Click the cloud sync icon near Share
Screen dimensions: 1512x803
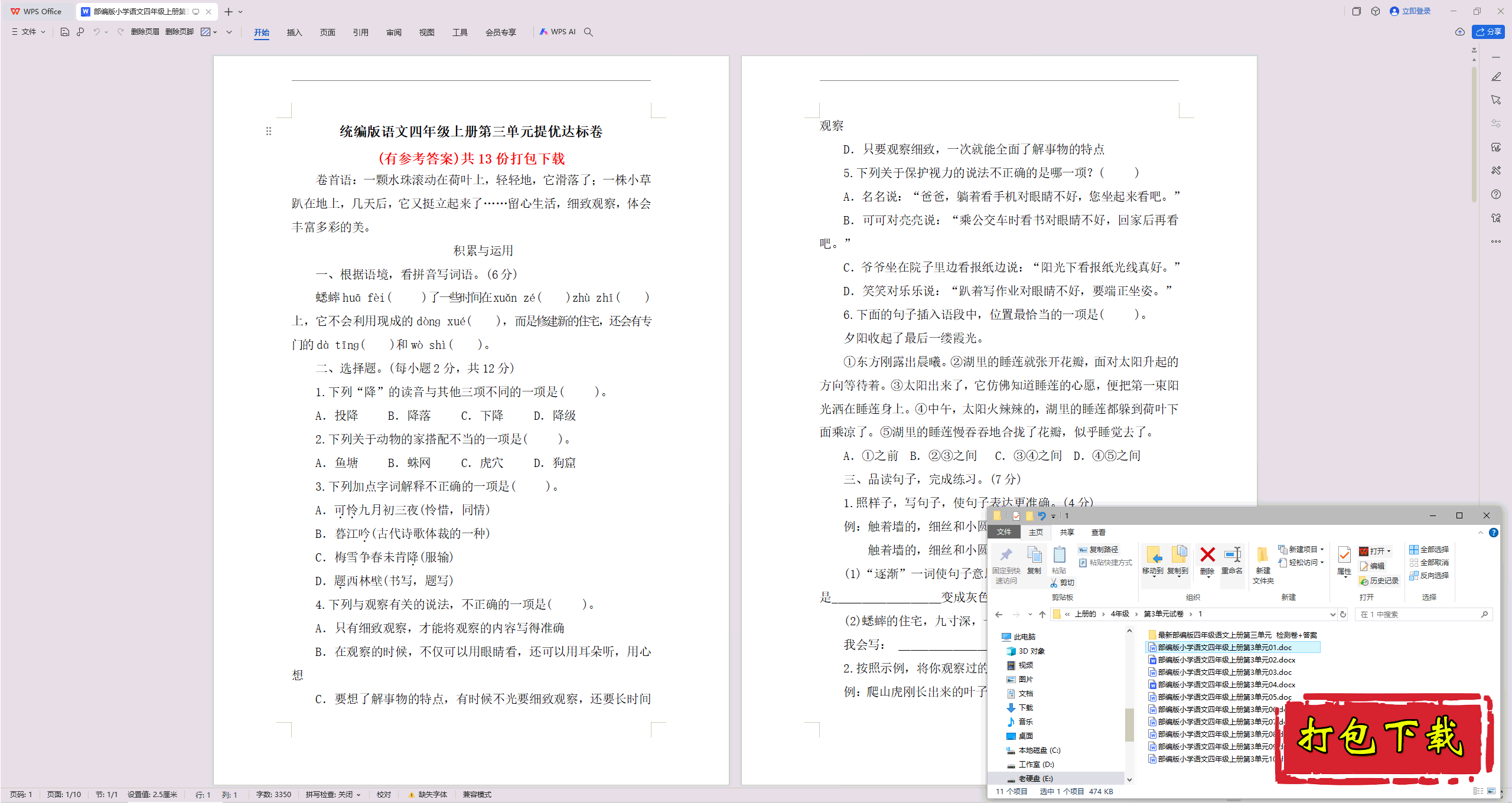[1459, 32]
